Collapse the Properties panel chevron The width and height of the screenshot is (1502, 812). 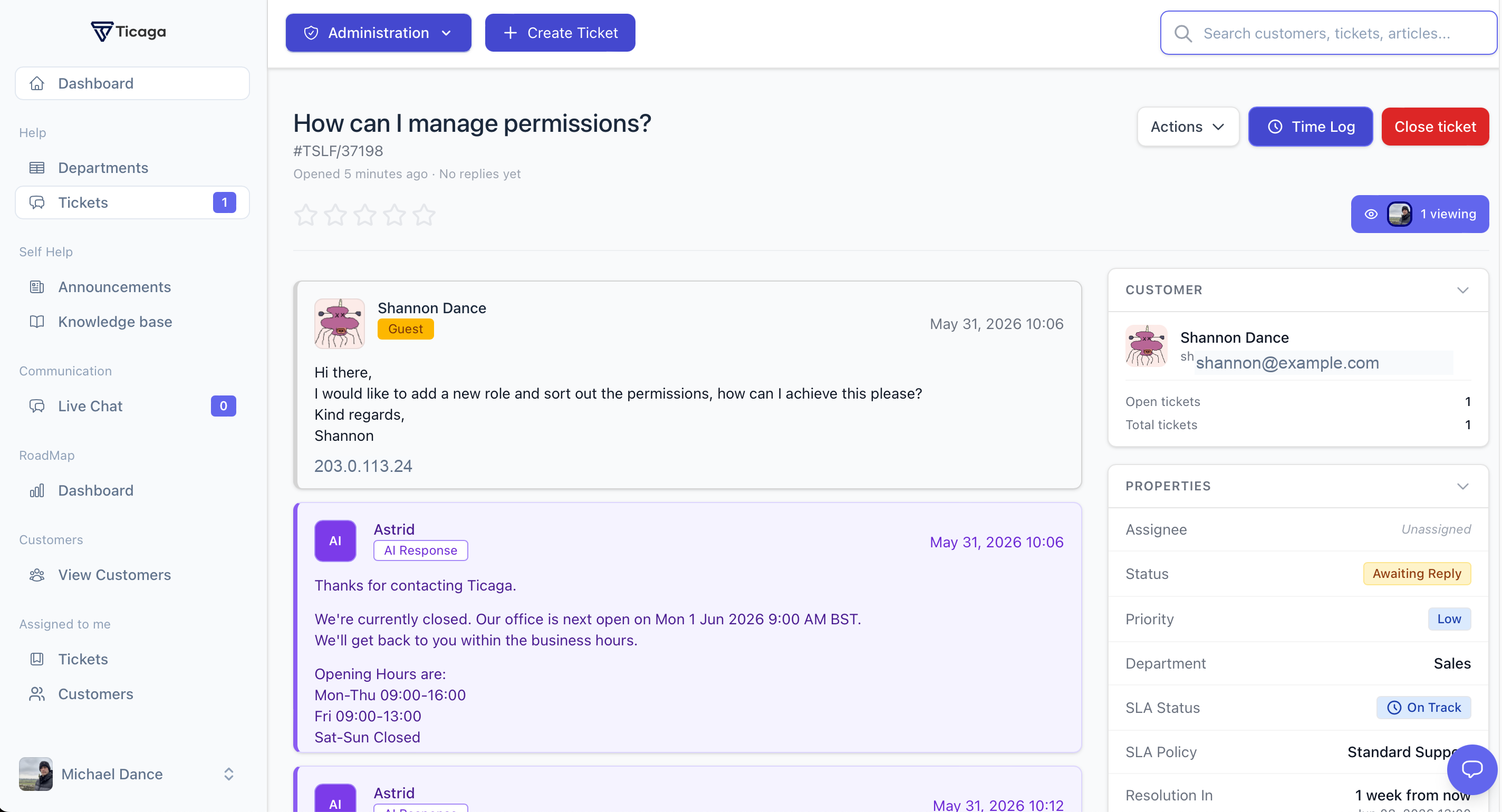click(x=1463, y=486)
